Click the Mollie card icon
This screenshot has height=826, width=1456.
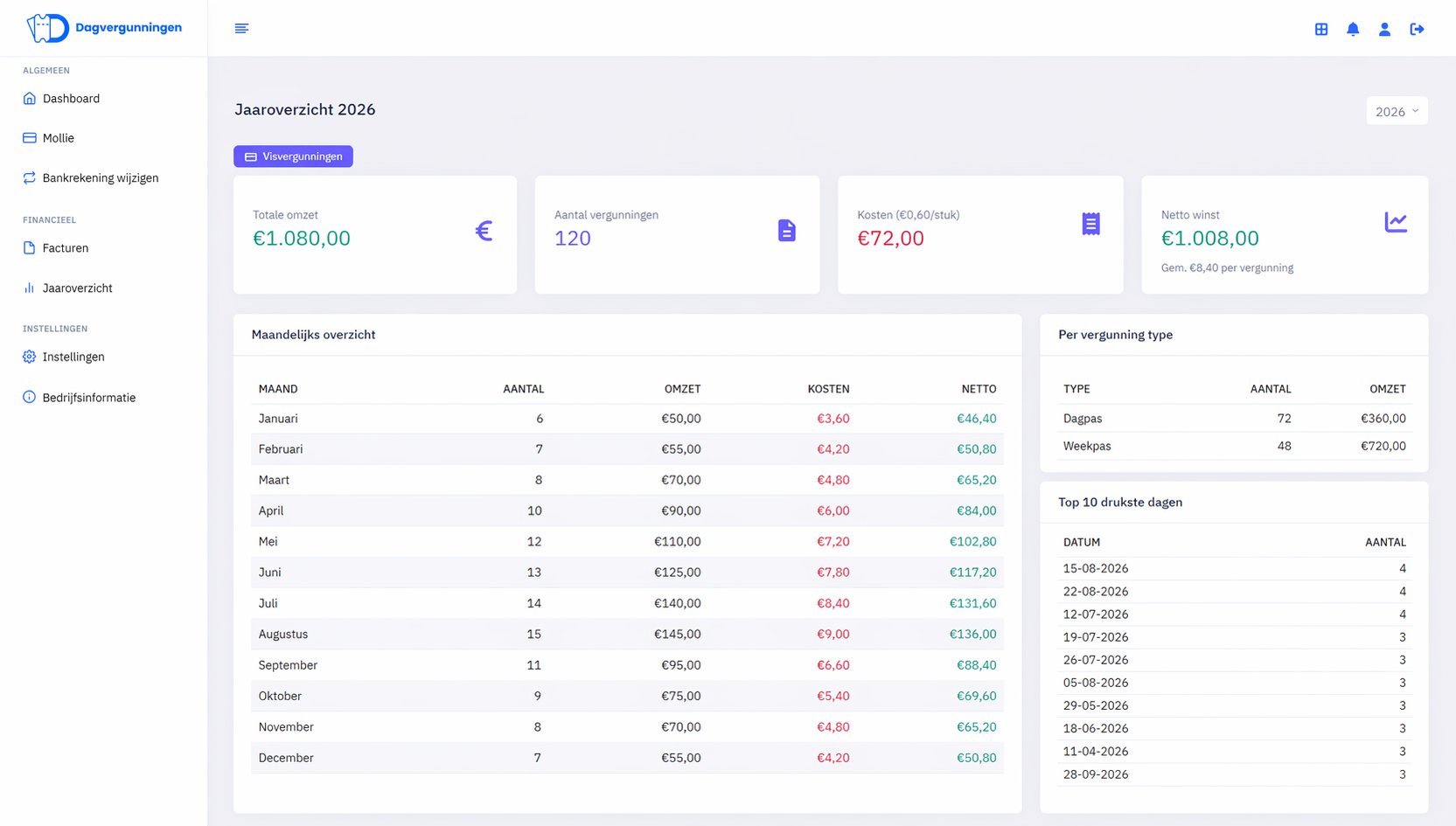click(x=29, y=138)
